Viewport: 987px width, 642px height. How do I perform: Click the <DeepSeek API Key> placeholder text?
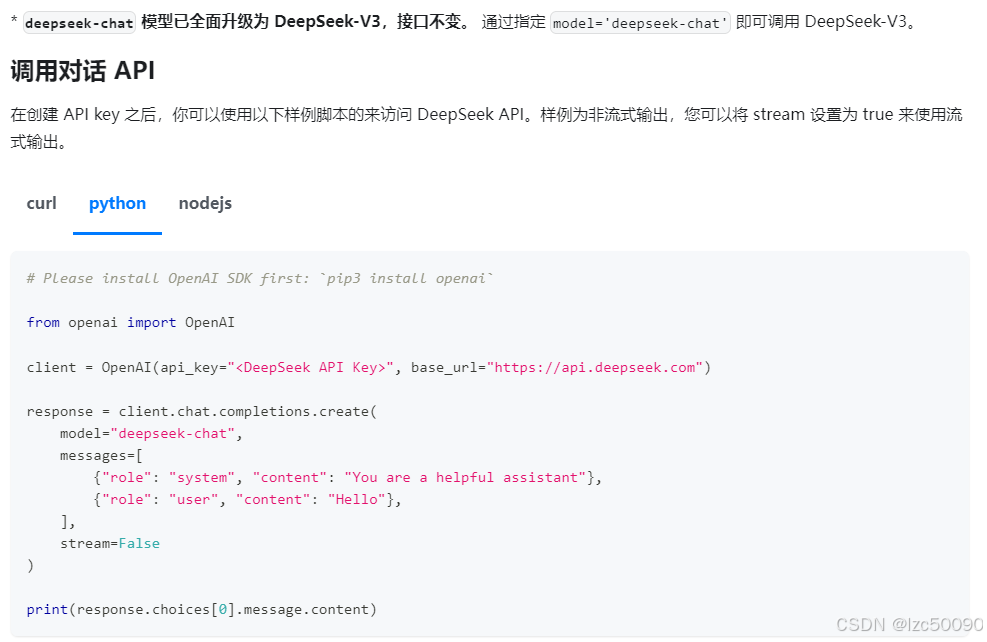(311, 366)
